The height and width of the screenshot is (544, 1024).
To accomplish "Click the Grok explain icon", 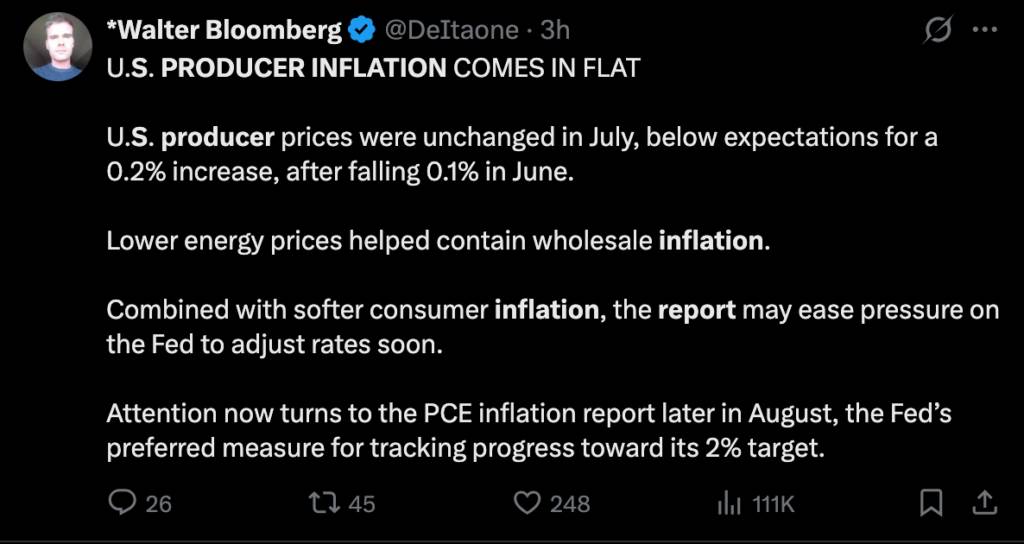I will [x=938, y=30].
